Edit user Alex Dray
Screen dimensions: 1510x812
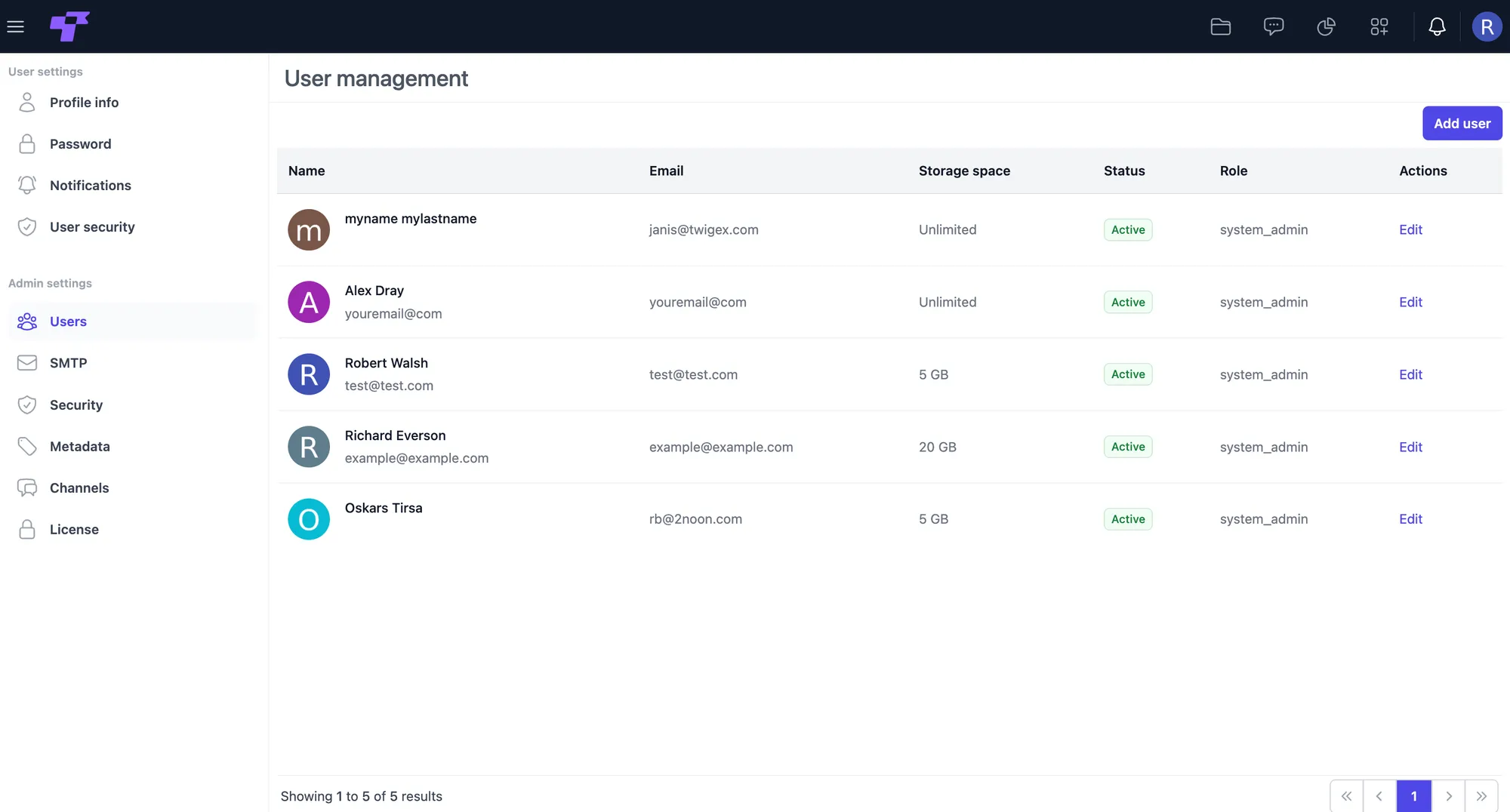tap(1410, 302)
